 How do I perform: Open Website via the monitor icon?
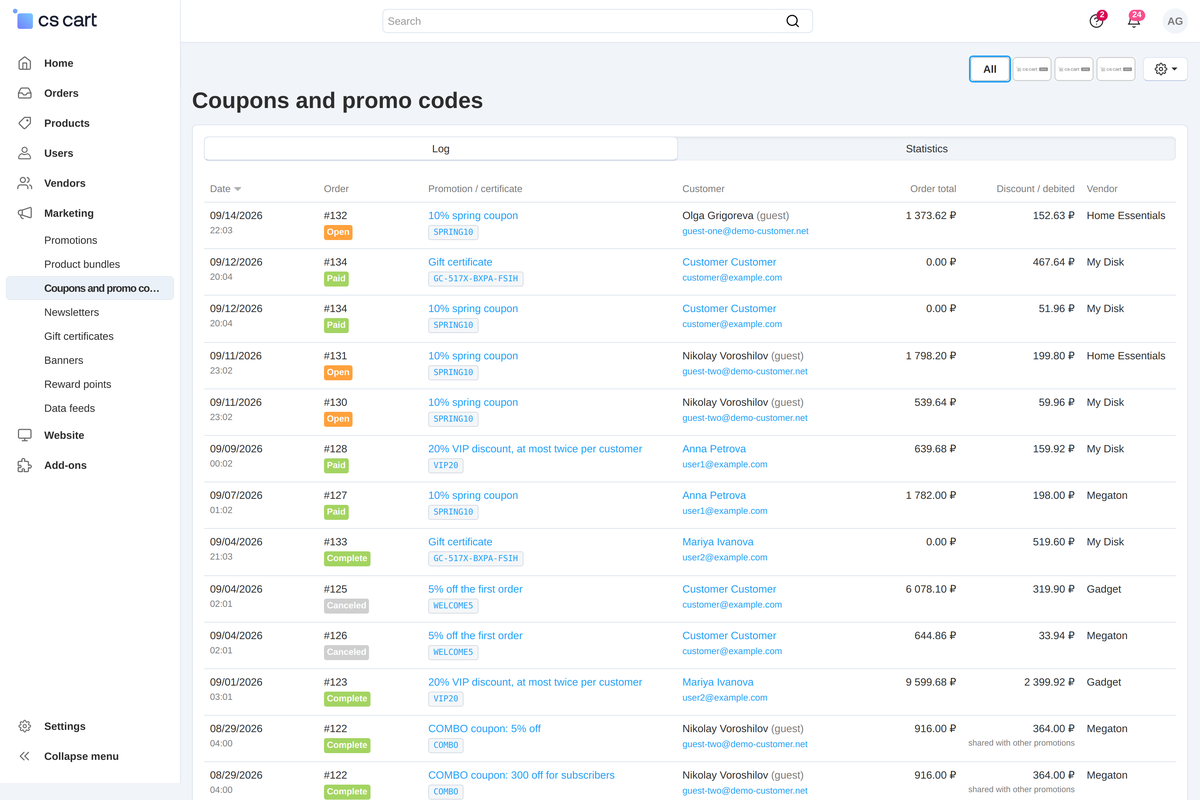click(x=25, y=435)
